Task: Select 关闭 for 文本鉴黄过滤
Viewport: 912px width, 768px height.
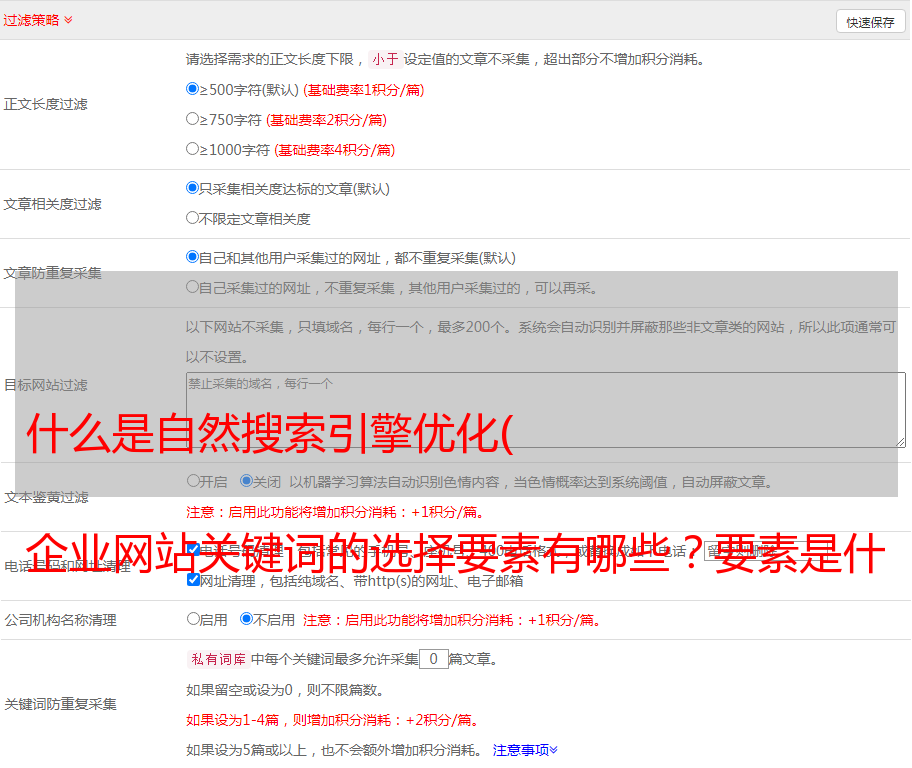Action: [x=246, y=481]
